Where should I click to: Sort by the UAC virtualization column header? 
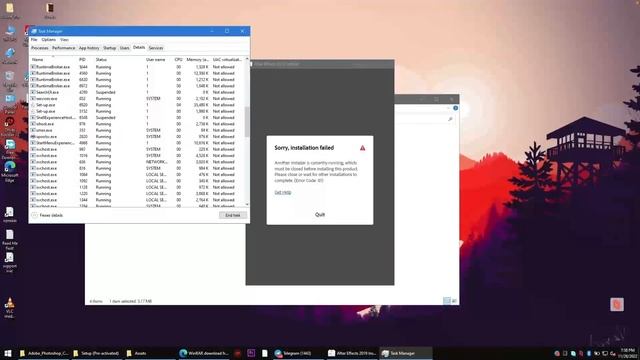[227, 60]
